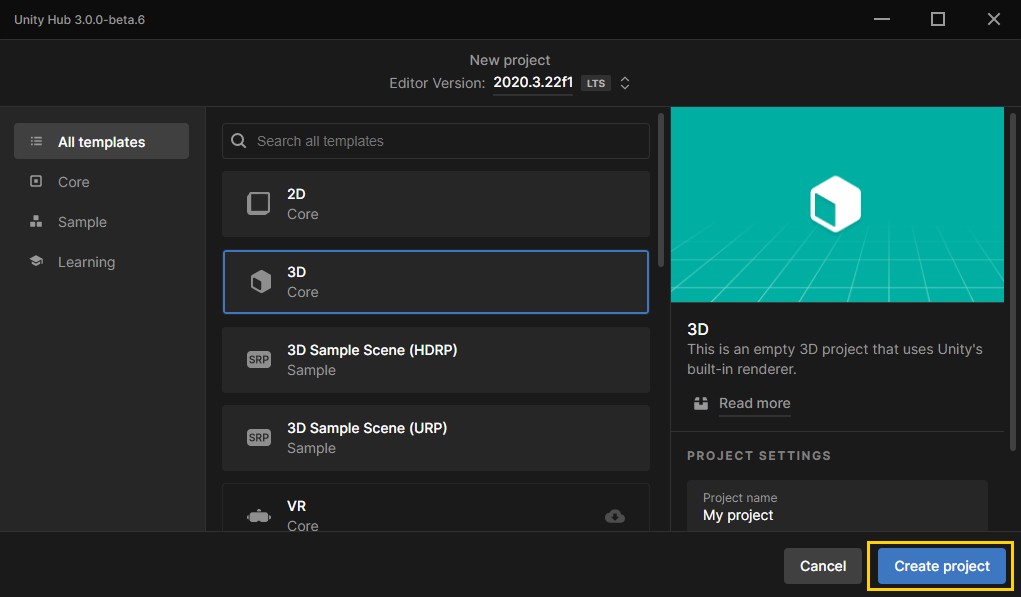Choose the 3D Sample Scene (URP) template
The height and width of the screenshot is (597, 1021).
[x=436, y=438]
